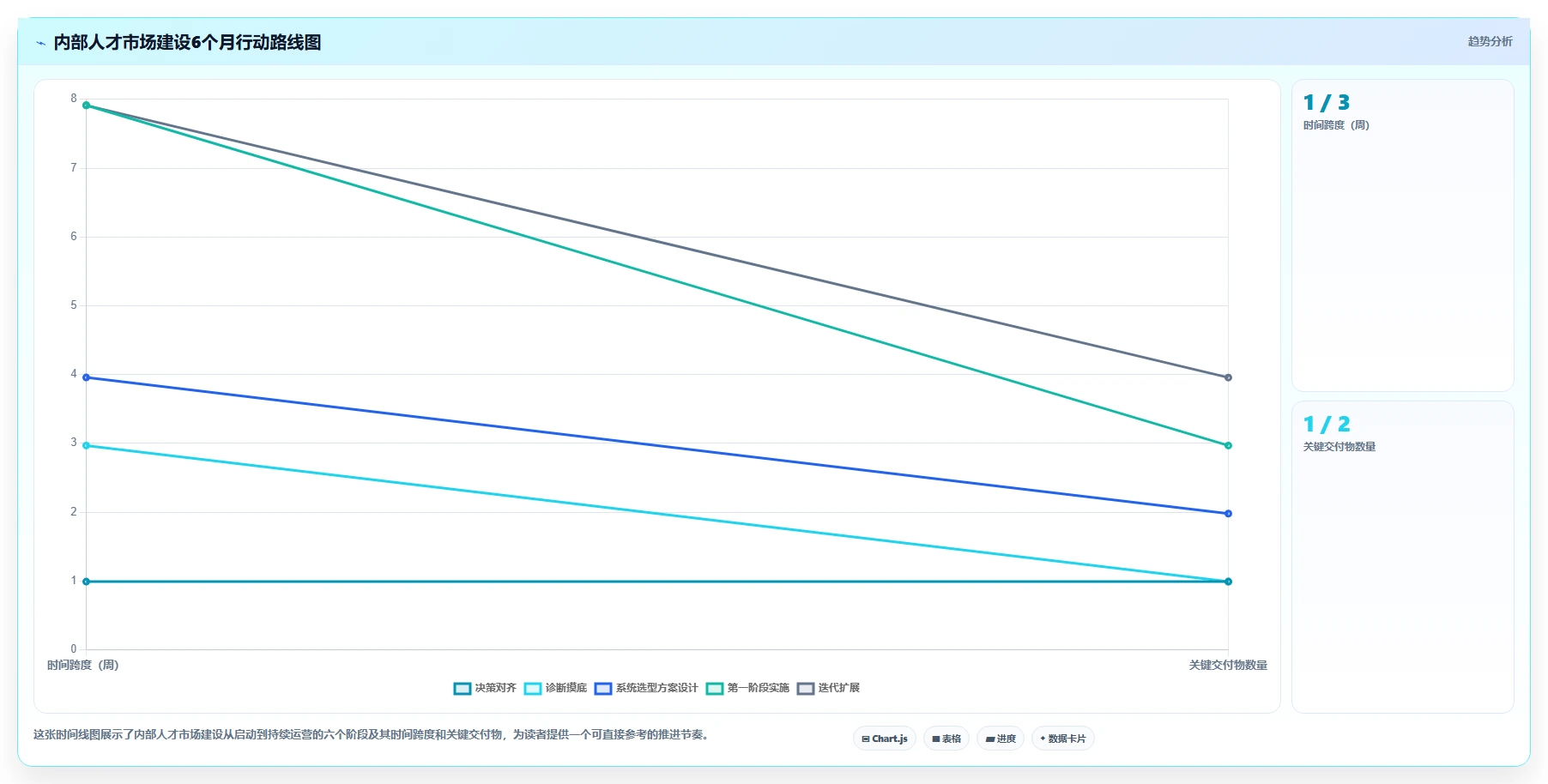Click the 迭代扩展 data point at value 4

coord(1228,377)
